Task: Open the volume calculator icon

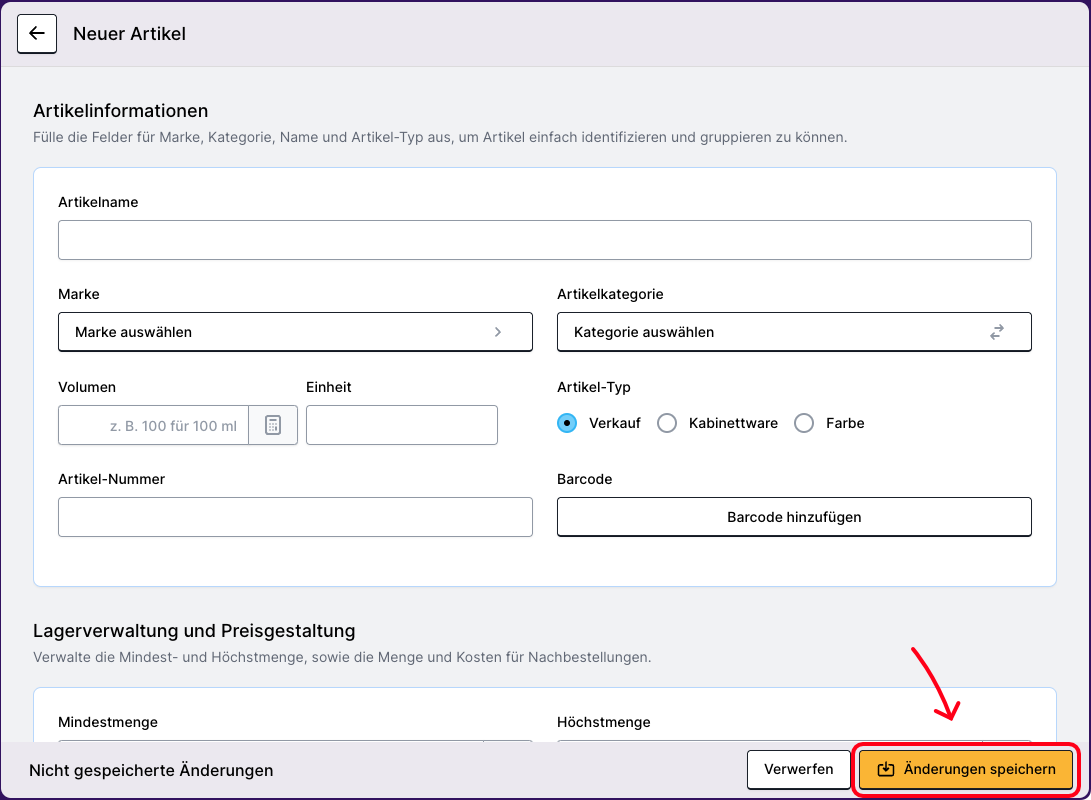Action: point(273,425)
